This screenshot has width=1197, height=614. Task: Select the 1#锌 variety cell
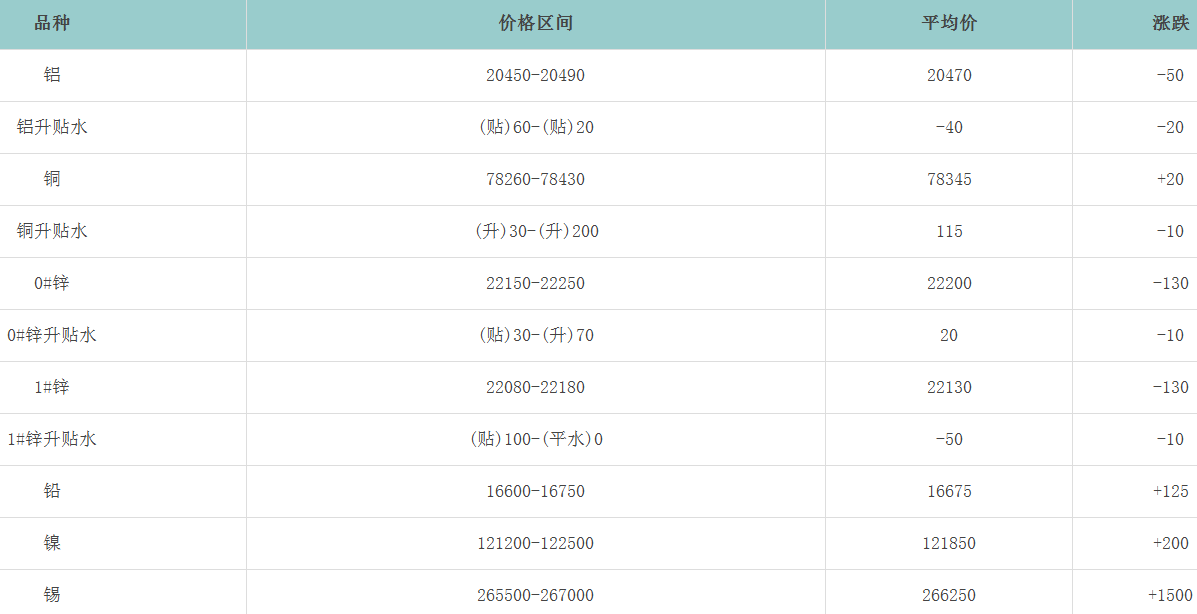(x=52, y=387)
